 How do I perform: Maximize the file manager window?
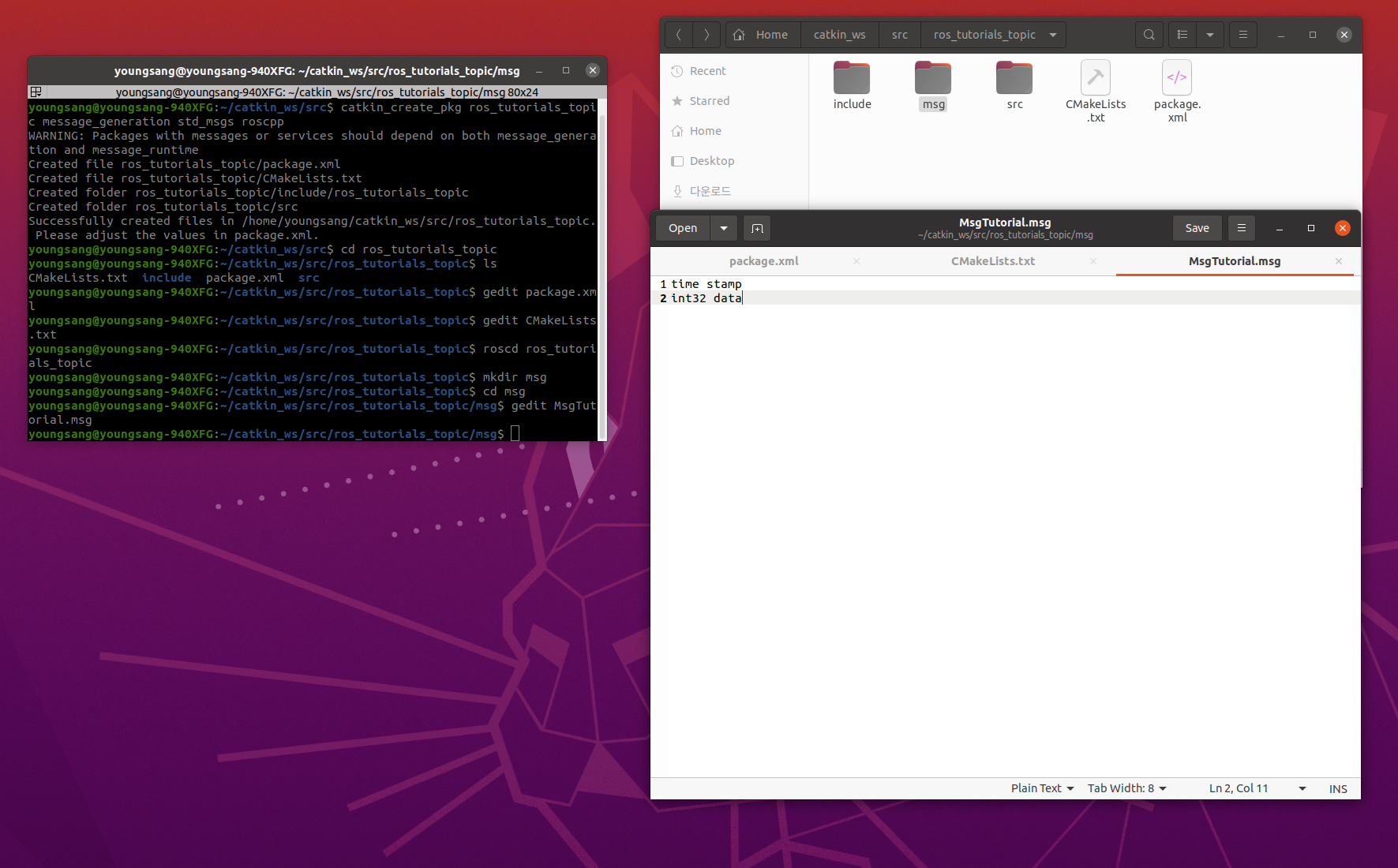[1313, 35]
